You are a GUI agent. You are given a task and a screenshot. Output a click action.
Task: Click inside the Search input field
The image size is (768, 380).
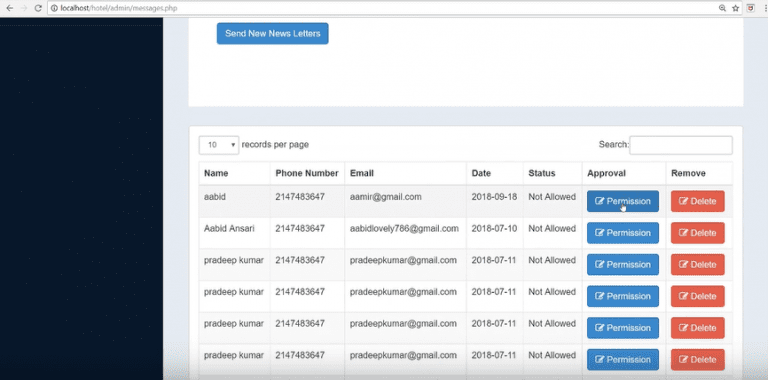pos(681,145)
